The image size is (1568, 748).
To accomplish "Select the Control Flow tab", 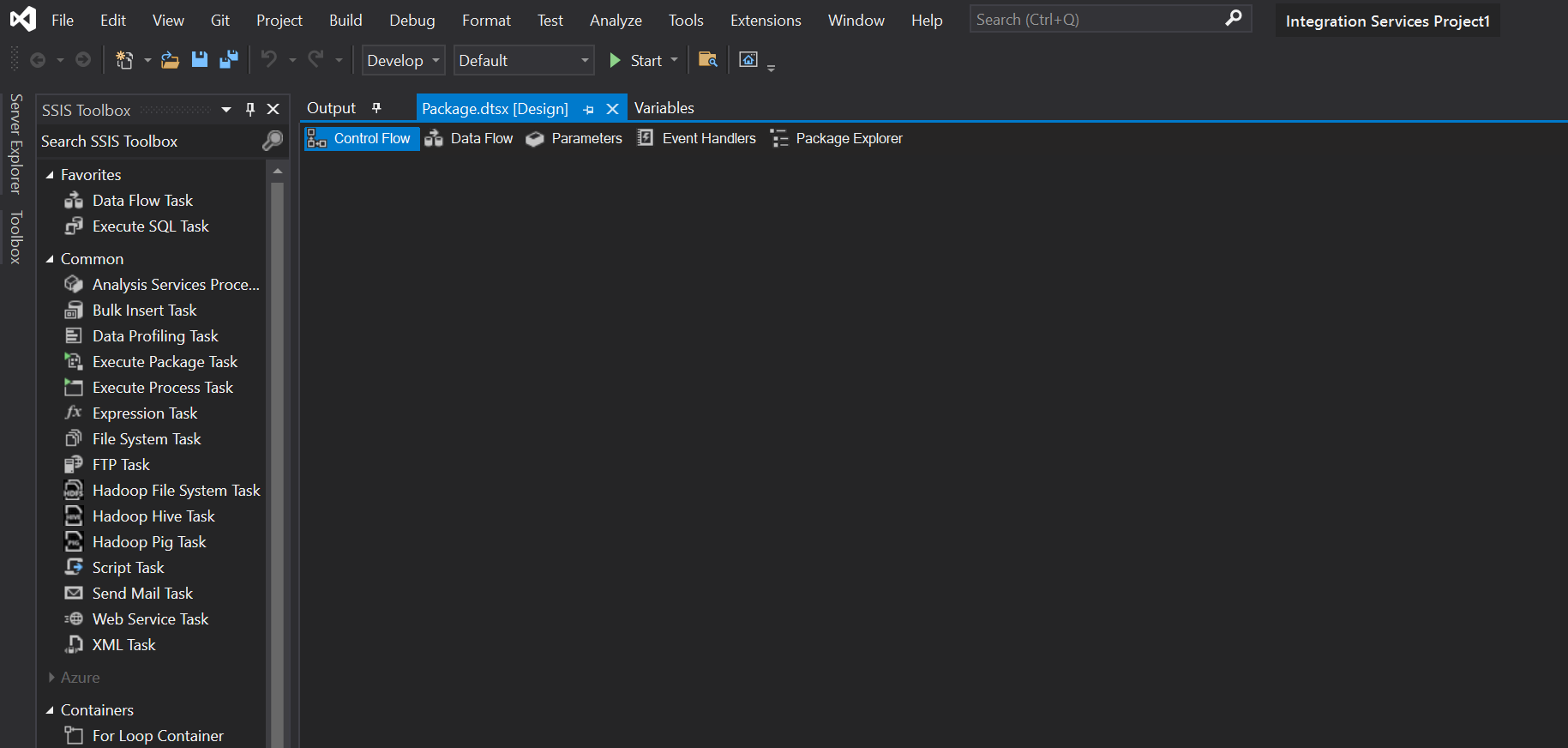I will pos(362,138).
